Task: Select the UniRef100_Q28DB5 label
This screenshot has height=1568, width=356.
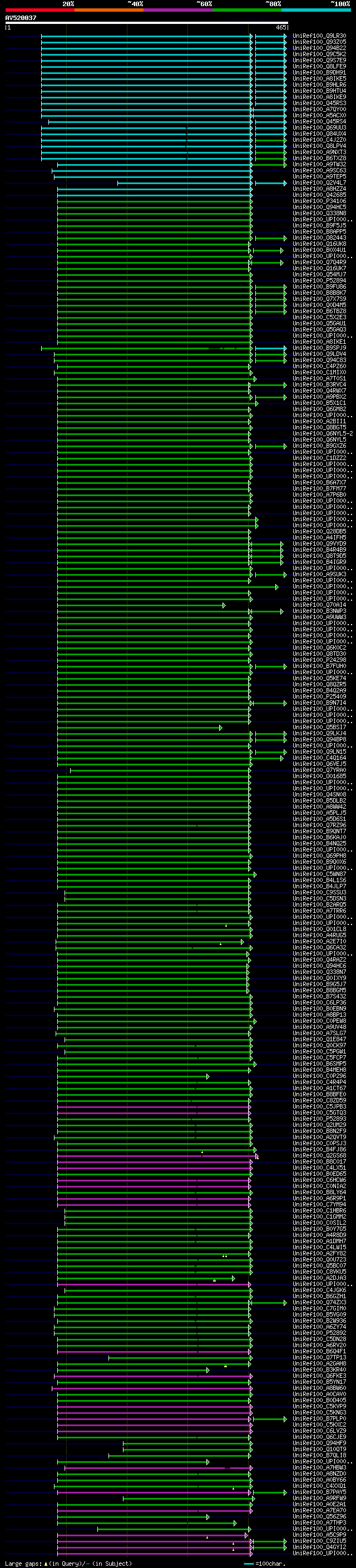Action: [319, 531]
